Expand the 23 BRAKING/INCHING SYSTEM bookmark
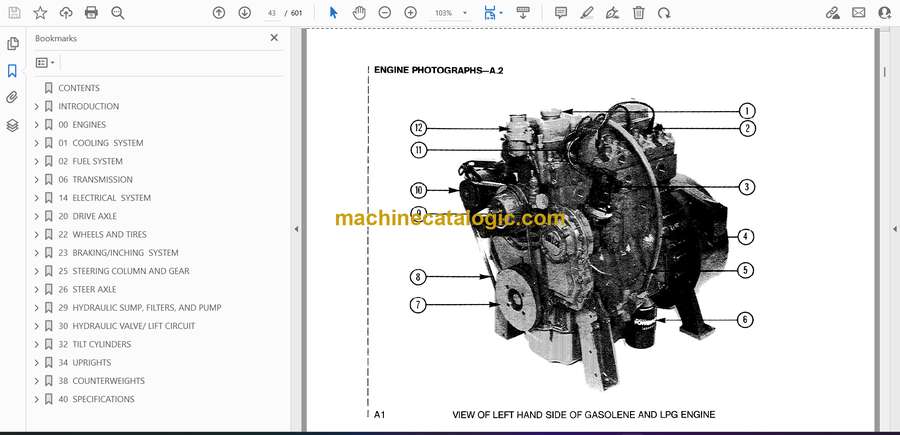 pos(37,253)
